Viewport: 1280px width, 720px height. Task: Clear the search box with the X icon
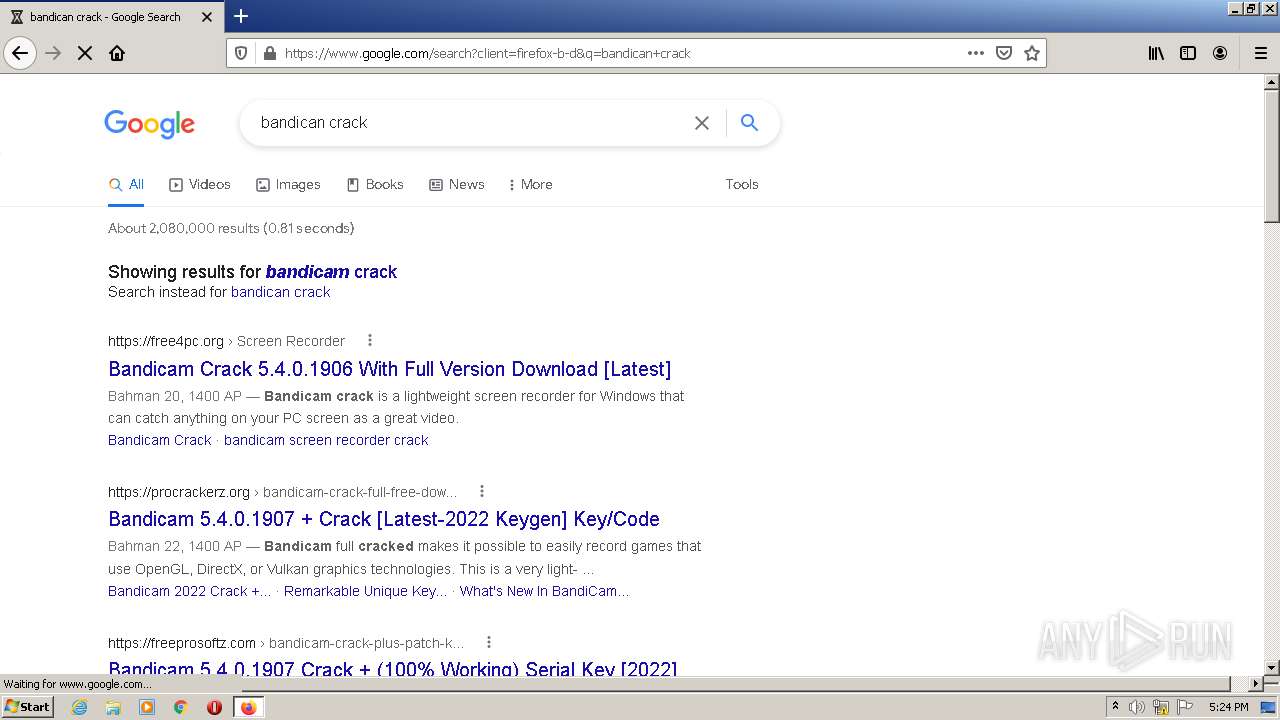pos(702,123)
